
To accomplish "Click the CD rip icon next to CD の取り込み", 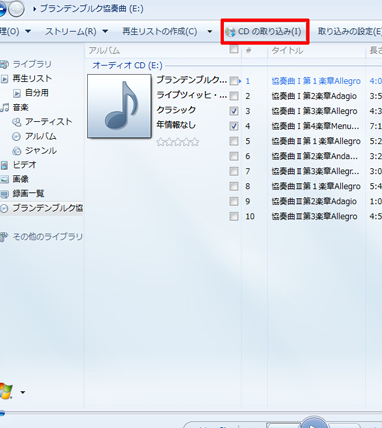I will (x=230, y=32).
